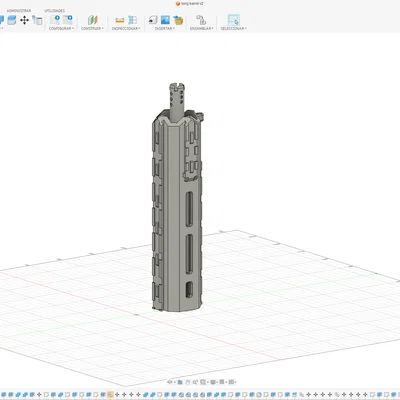Screen dimensions: 400x400
Task: Click the first Insertar icon
Action: (153, 20)
